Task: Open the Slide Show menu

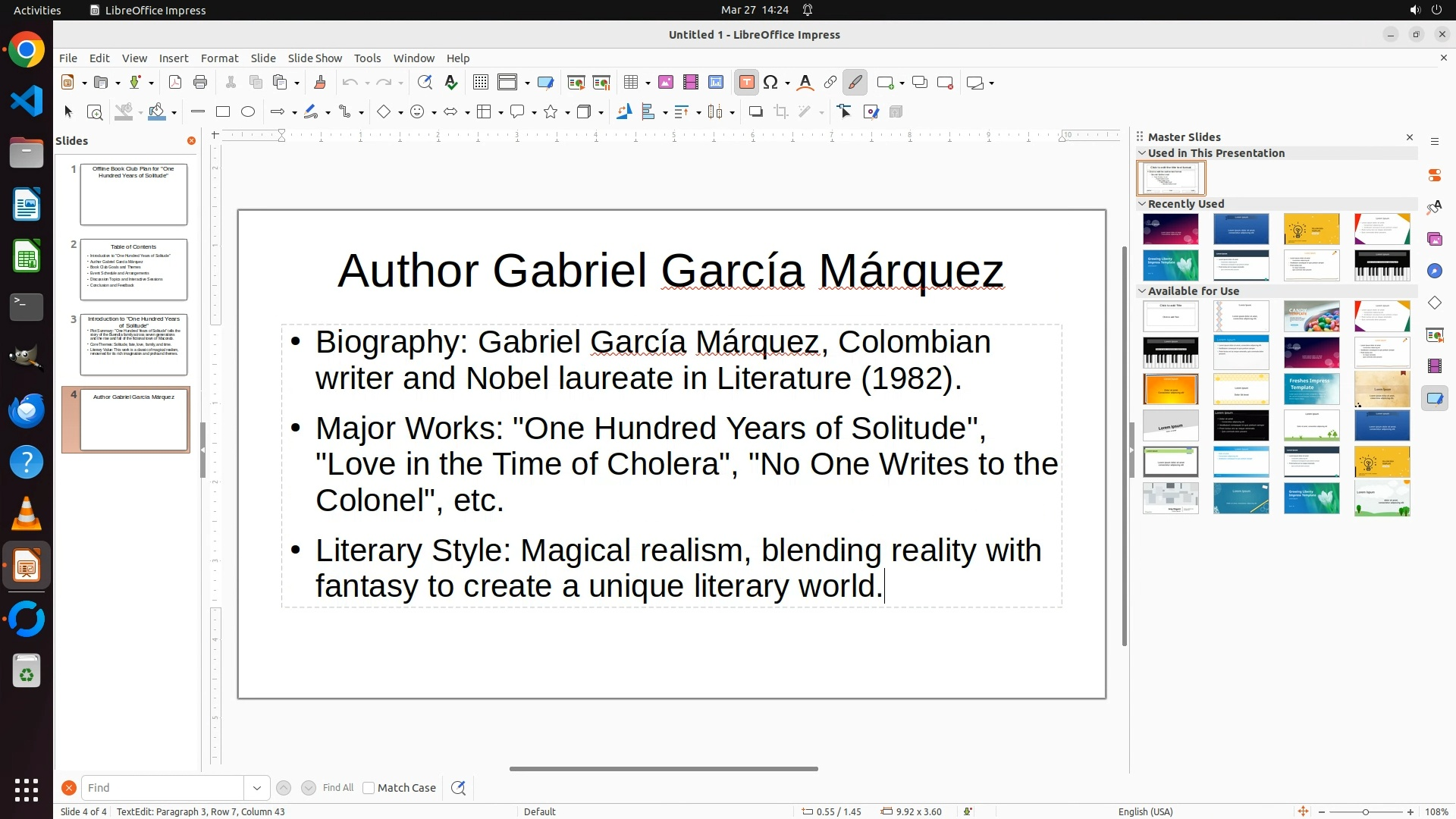Action: point(315,58)
